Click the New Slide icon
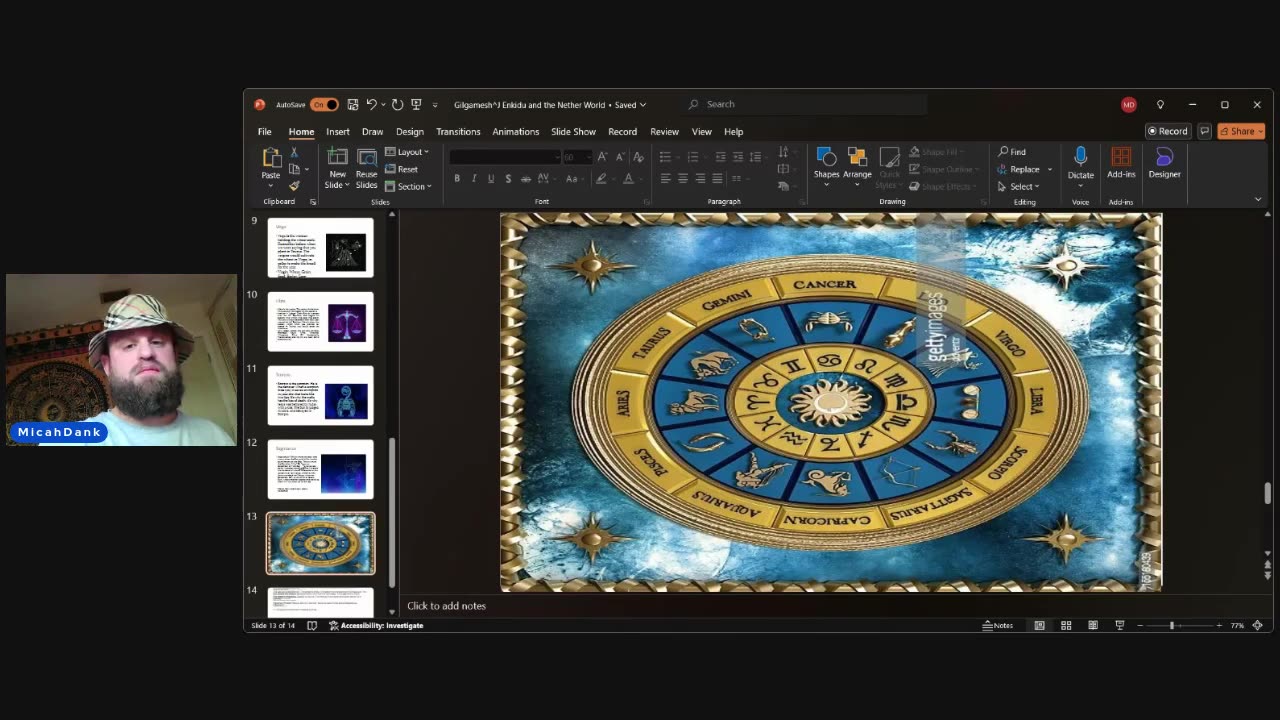The image size is (1280, 720). tap(338, 157)
